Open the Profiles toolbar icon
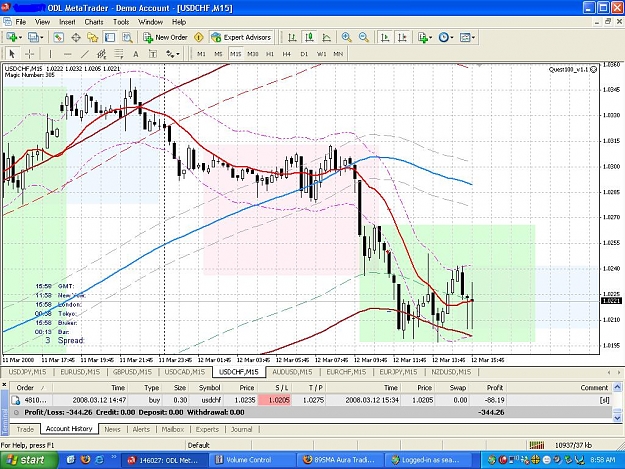The height and width of the screenshot is (469, 625). [33, 37]
